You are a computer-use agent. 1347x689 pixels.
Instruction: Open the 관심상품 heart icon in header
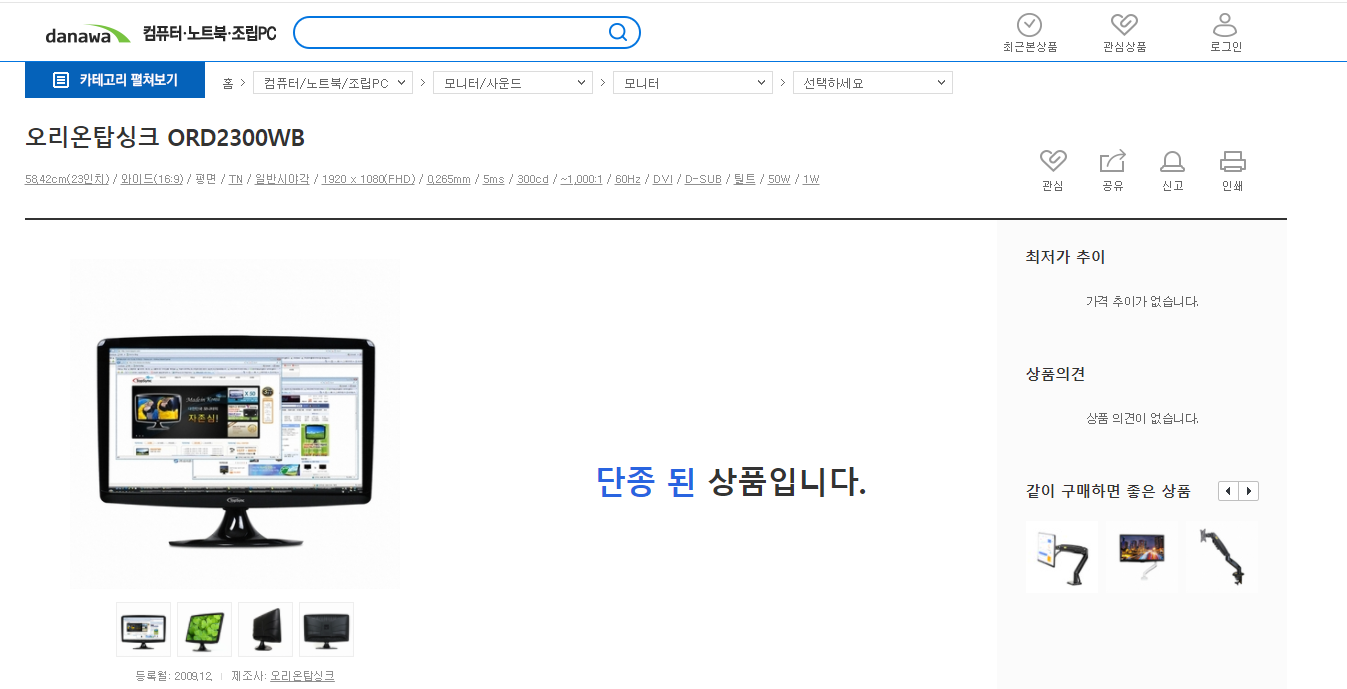(1125, 25)
